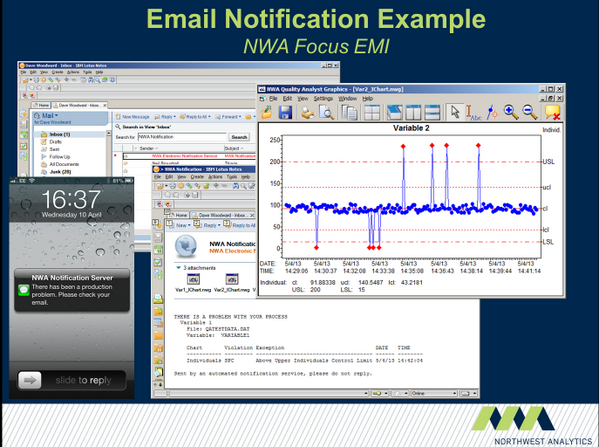Click the Sender column header
599x447 pixels.
click(146, 148)
